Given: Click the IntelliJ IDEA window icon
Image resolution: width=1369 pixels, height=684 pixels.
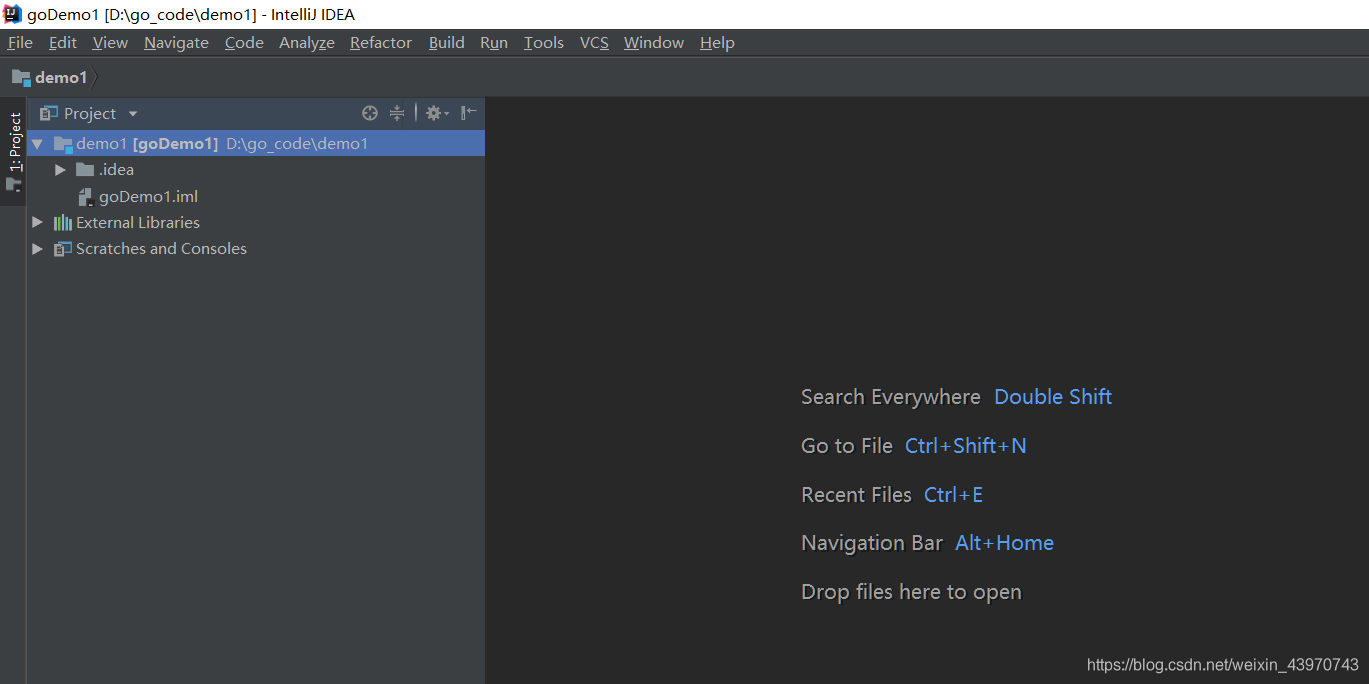Looking at the screenshot, I should 12,14.
